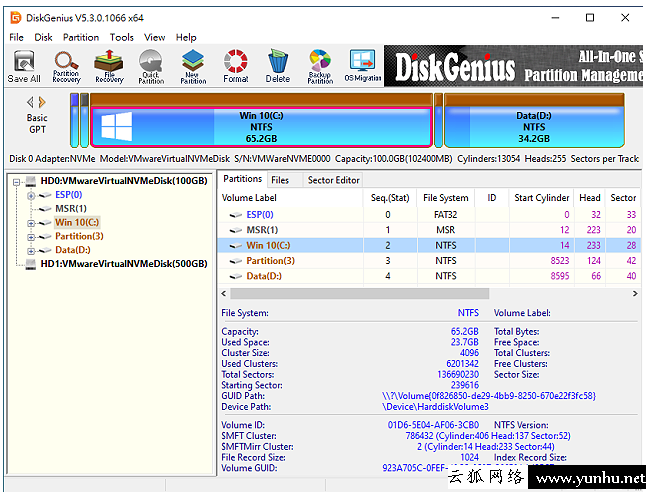649x500 pixels.
Task: Click the partition table's left scroll arrow
Action: click(224, 293)
